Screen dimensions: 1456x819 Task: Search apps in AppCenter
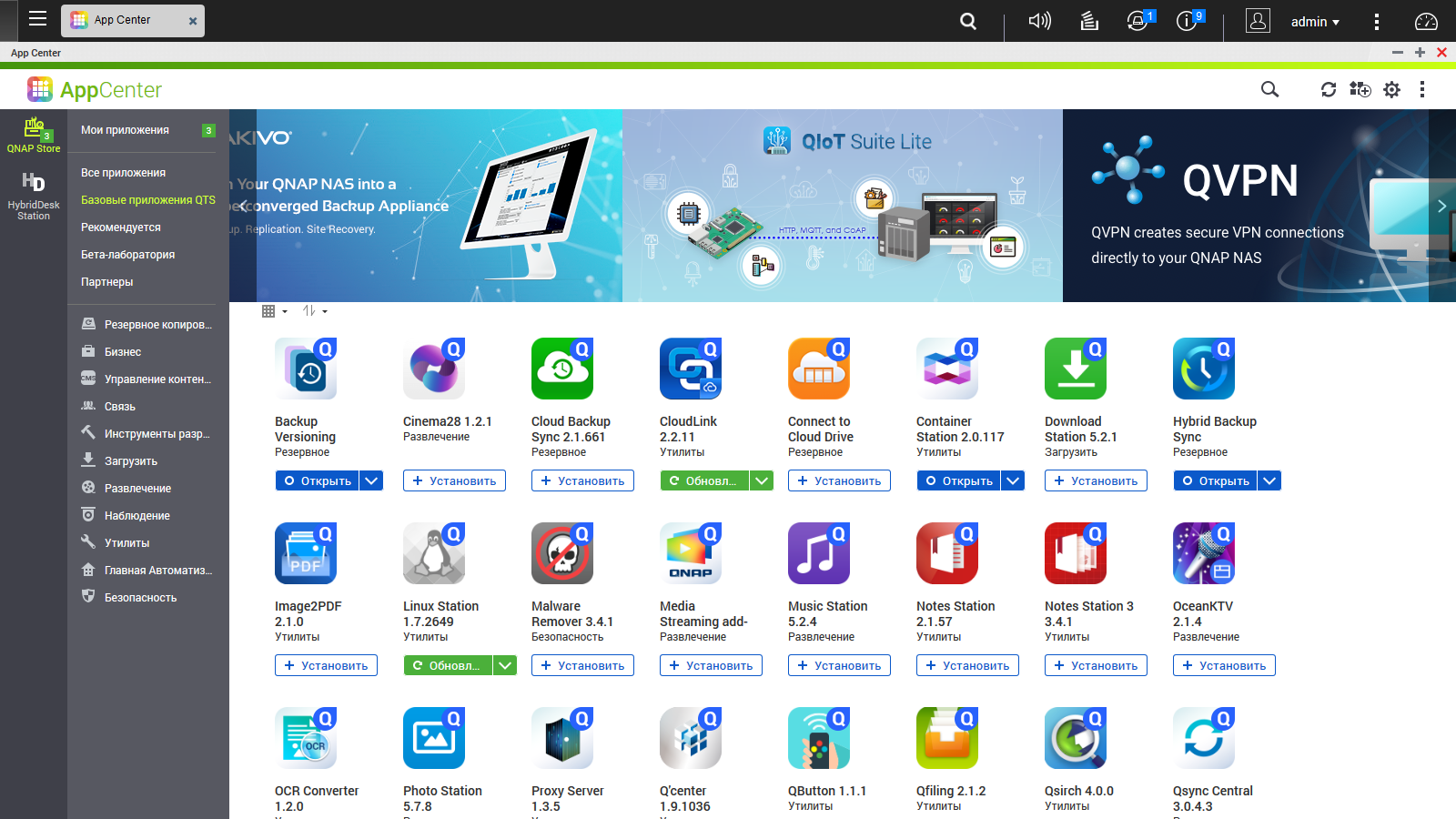pos(1269,89)
